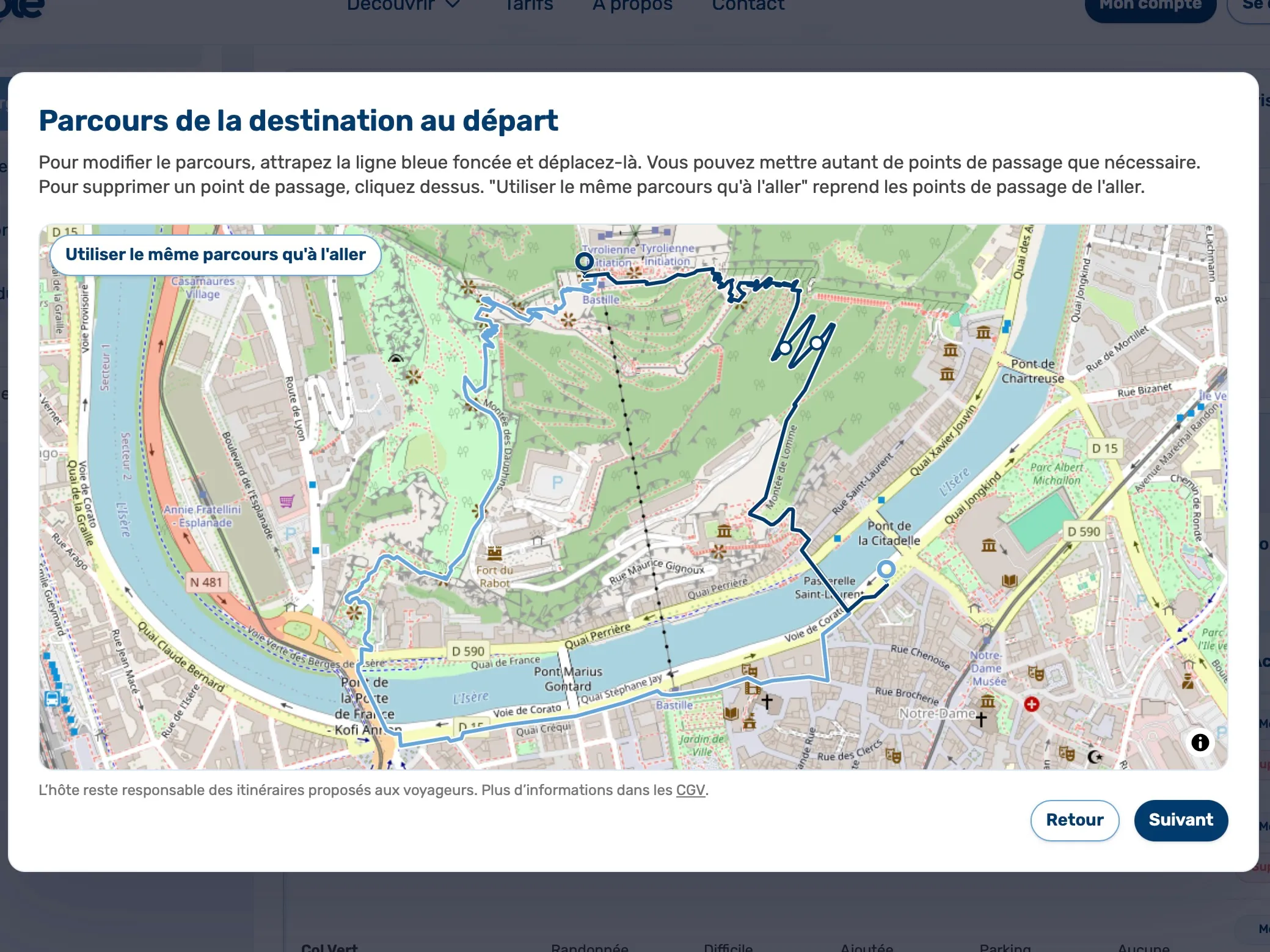This screenshot has width=1270, height=952.
Task: Click the Notre-Dame church cross icon
Action: click(x=980, y=719)
